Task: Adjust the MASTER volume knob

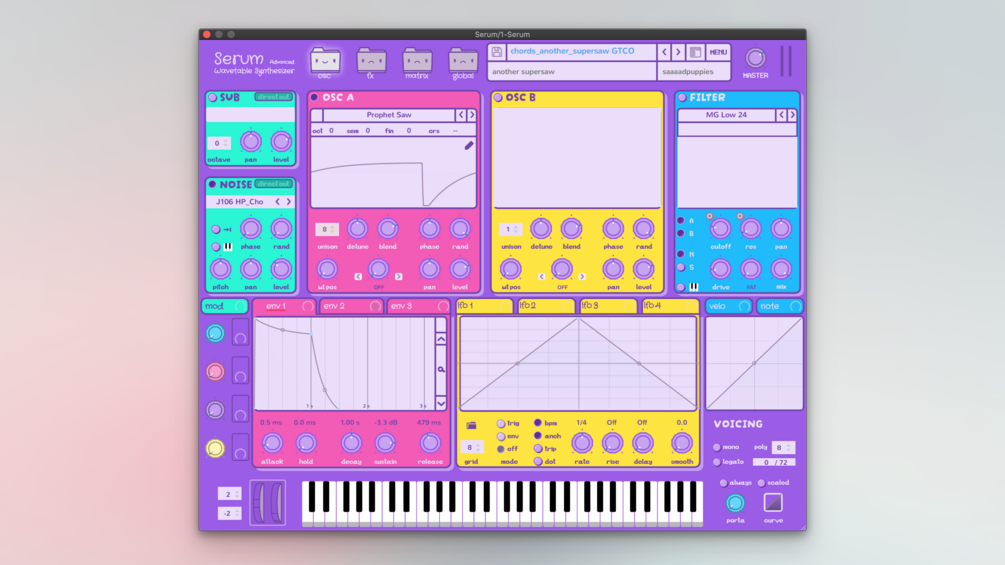Action: (755, 58)
